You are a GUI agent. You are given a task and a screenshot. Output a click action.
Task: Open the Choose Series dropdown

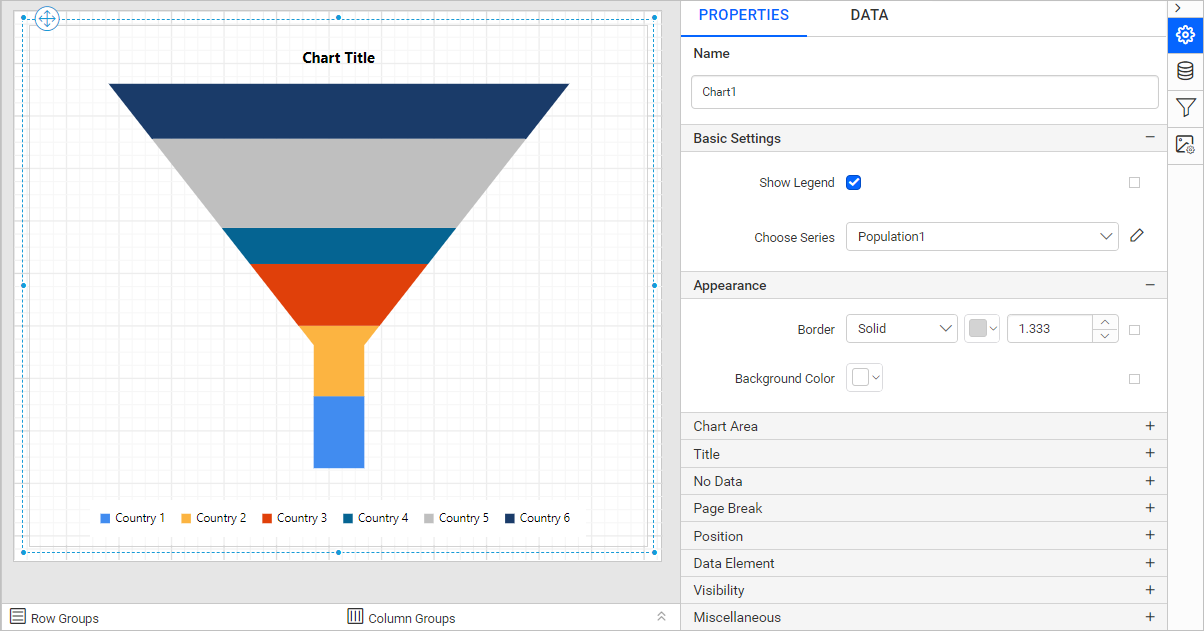pyautogui.click(x=982, y=236)
